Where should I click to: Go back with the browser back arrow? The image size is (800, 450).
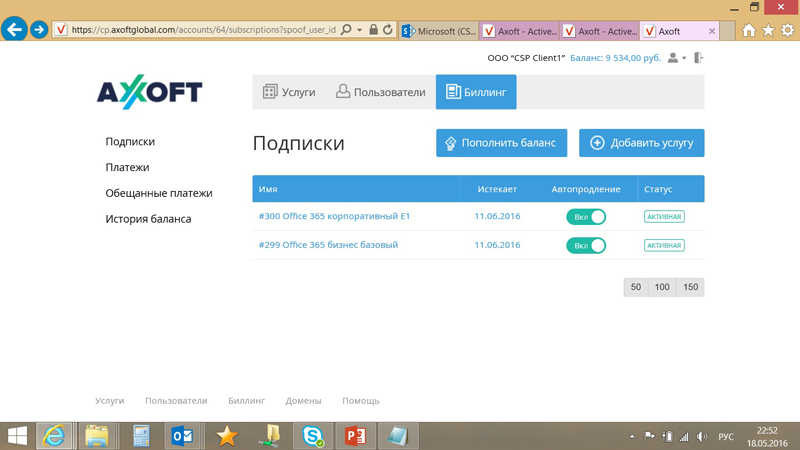(x=14, y=29)
